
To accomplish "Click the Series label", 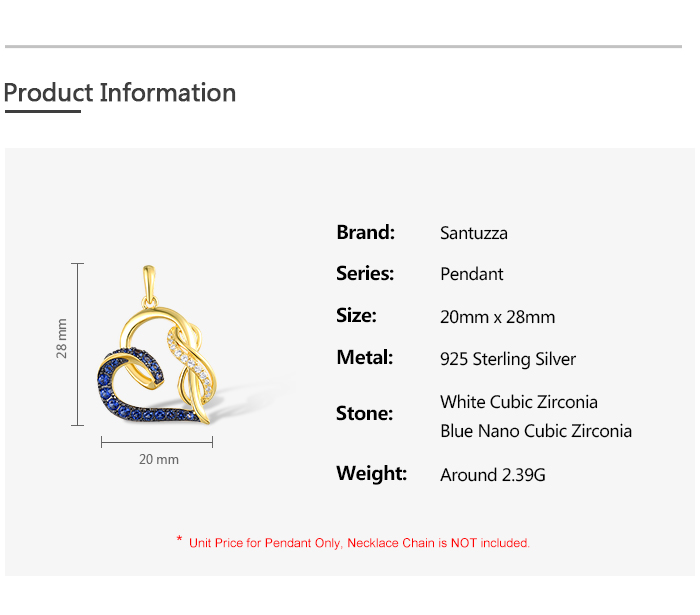I will pos(365,273).
